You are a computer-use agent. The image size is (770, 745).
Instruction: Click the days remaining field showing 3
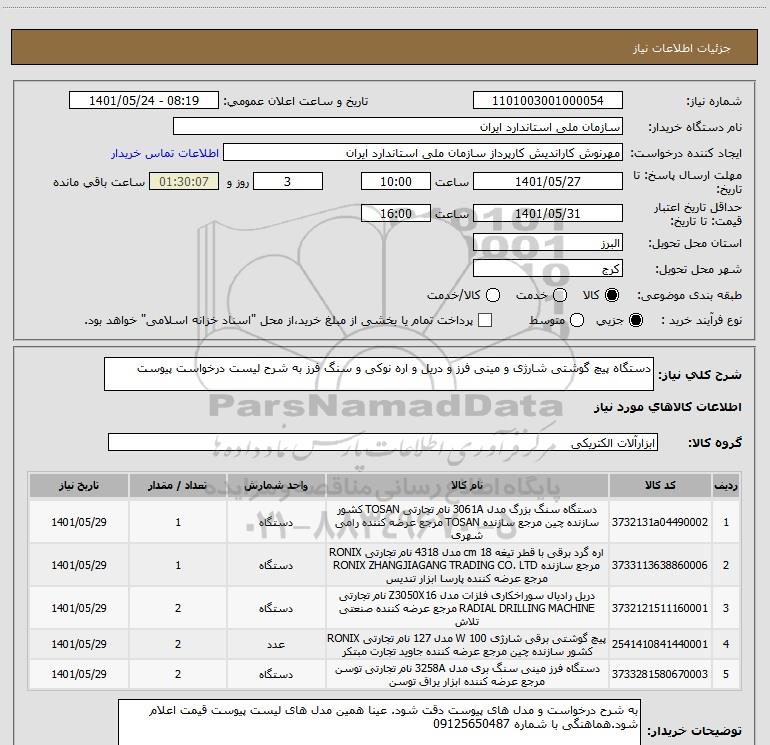pos(288,181)
